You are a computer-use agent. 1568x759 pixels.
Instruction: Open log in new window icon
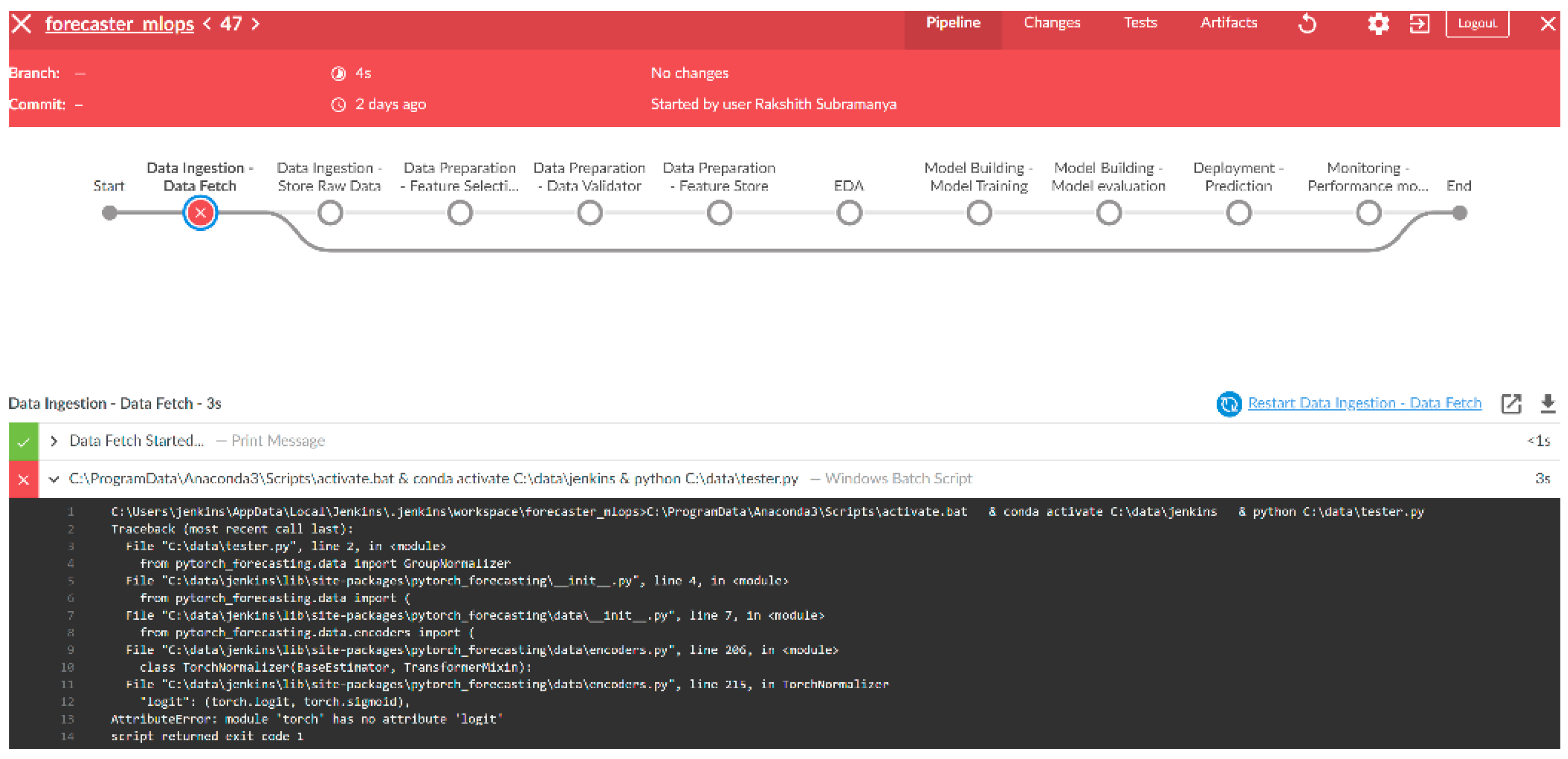click(1511, 403)
